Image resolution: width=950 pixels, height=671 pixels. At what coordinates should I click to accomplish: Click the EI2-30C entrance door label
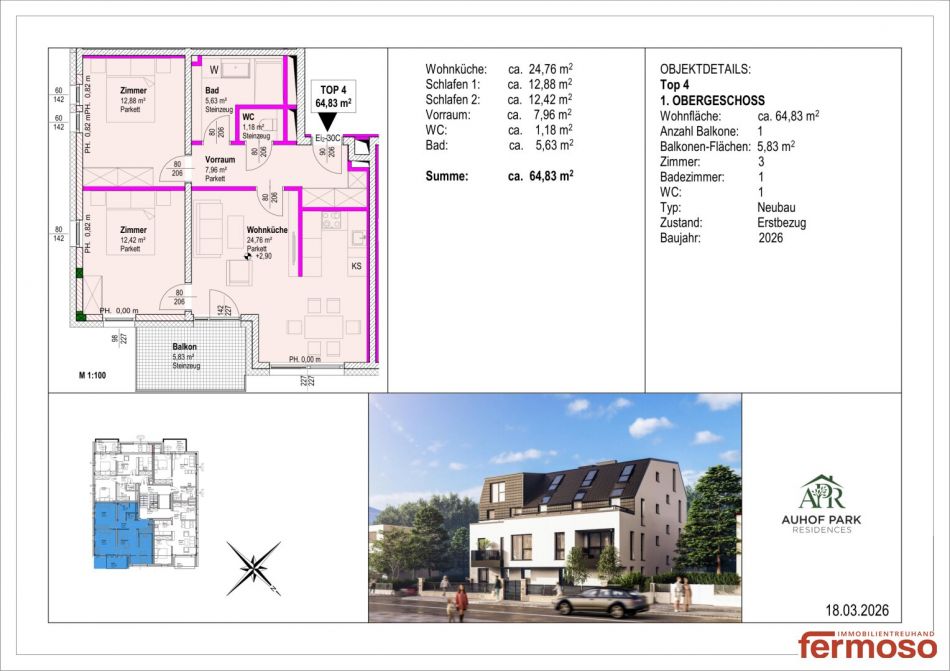tap(328, 139)
